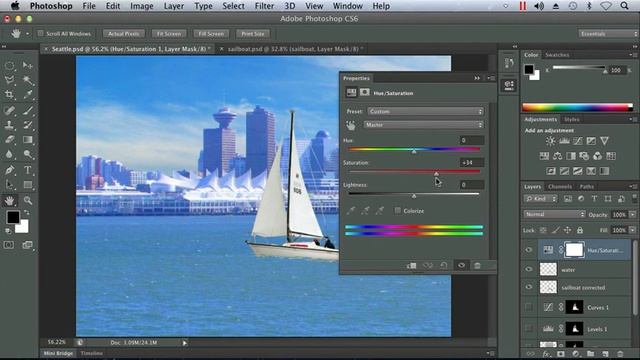The width and height of the screenshot is (640, 360).
Task: Switch to the sailboat.psd document tab
Action: tap(293, 49)
